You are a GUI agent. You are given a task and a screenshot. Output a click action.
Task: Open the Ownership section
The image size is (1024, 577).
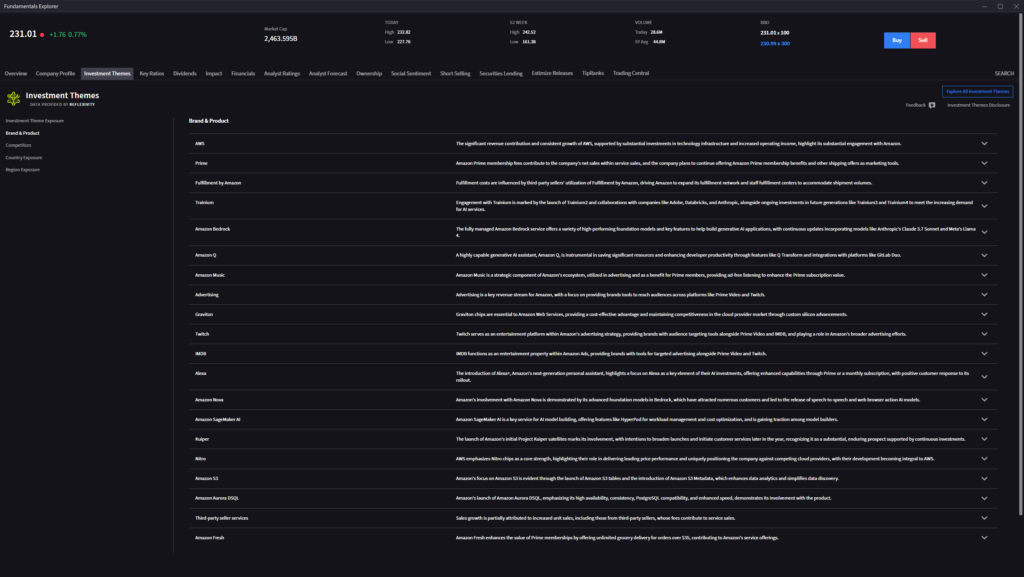[x=369, y=73]
